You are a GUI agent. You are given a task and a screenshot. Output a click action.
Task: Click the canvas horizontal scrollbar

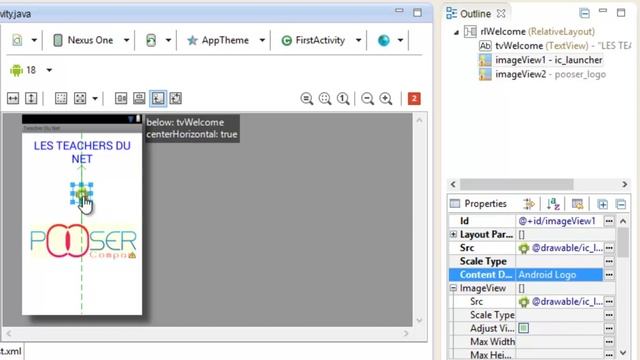coord(207,333)
